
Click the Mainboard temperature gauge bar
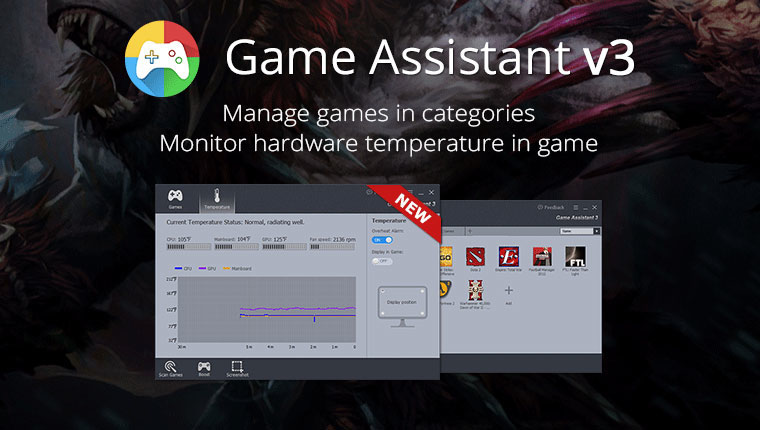(x=236, y=247)
